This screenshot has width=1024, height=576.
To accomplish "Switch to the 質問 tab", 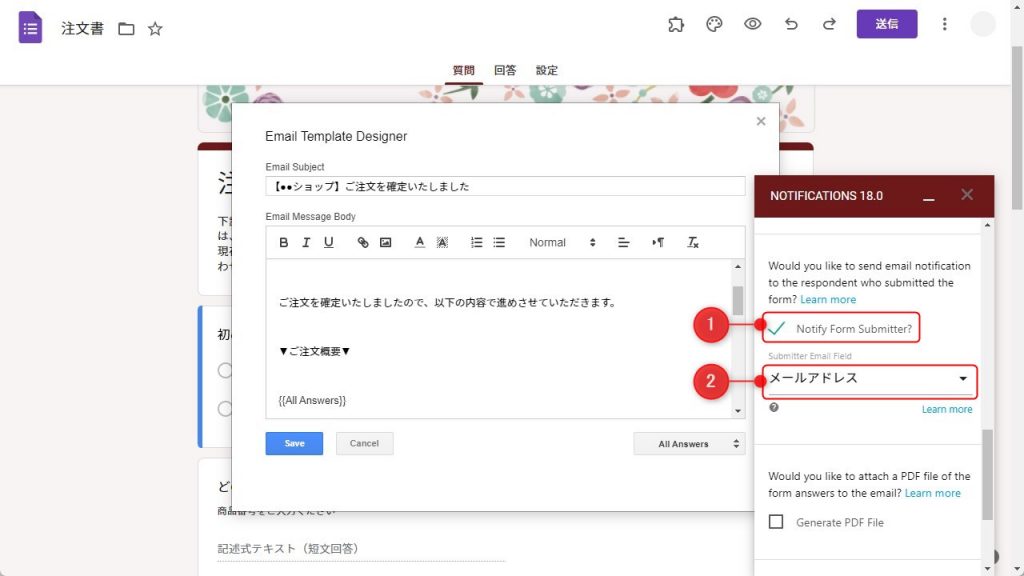I will tap(464, 70).
